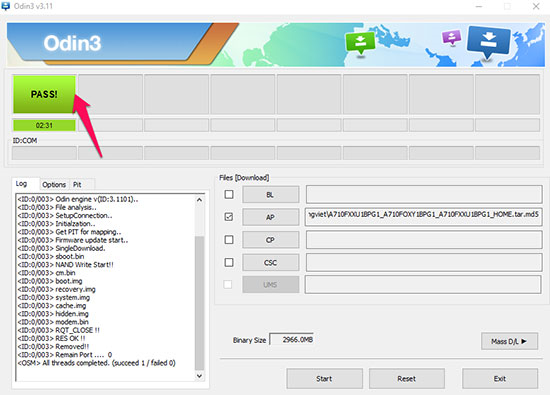Click log line 'NAND Write Start!!'

[66, 265]
